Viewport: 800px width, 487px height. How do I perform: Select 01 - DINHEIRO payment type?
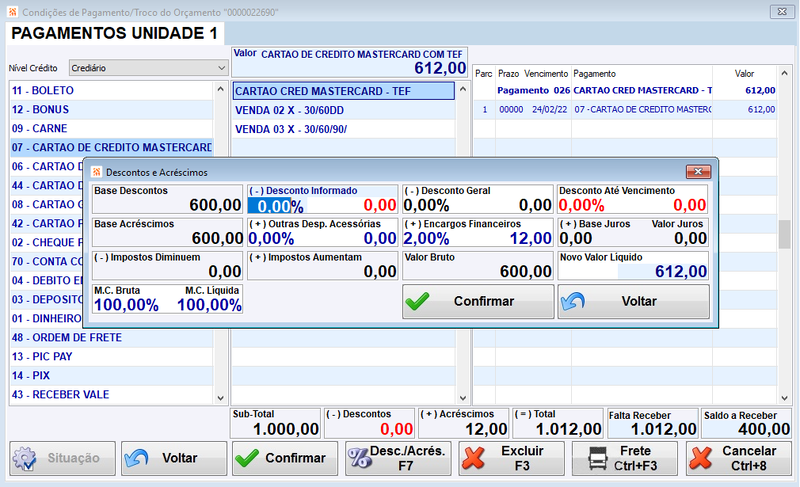tap(46, 319)
